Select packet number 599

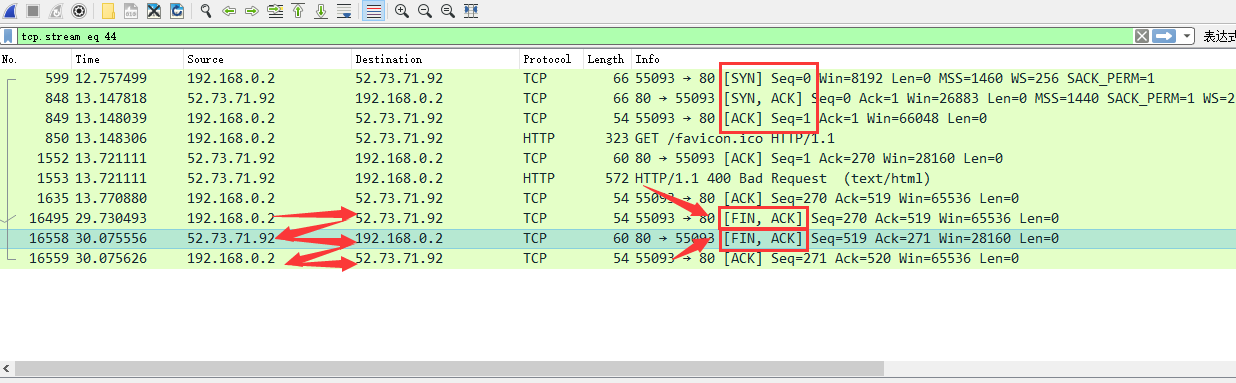[x=618, y=77]
